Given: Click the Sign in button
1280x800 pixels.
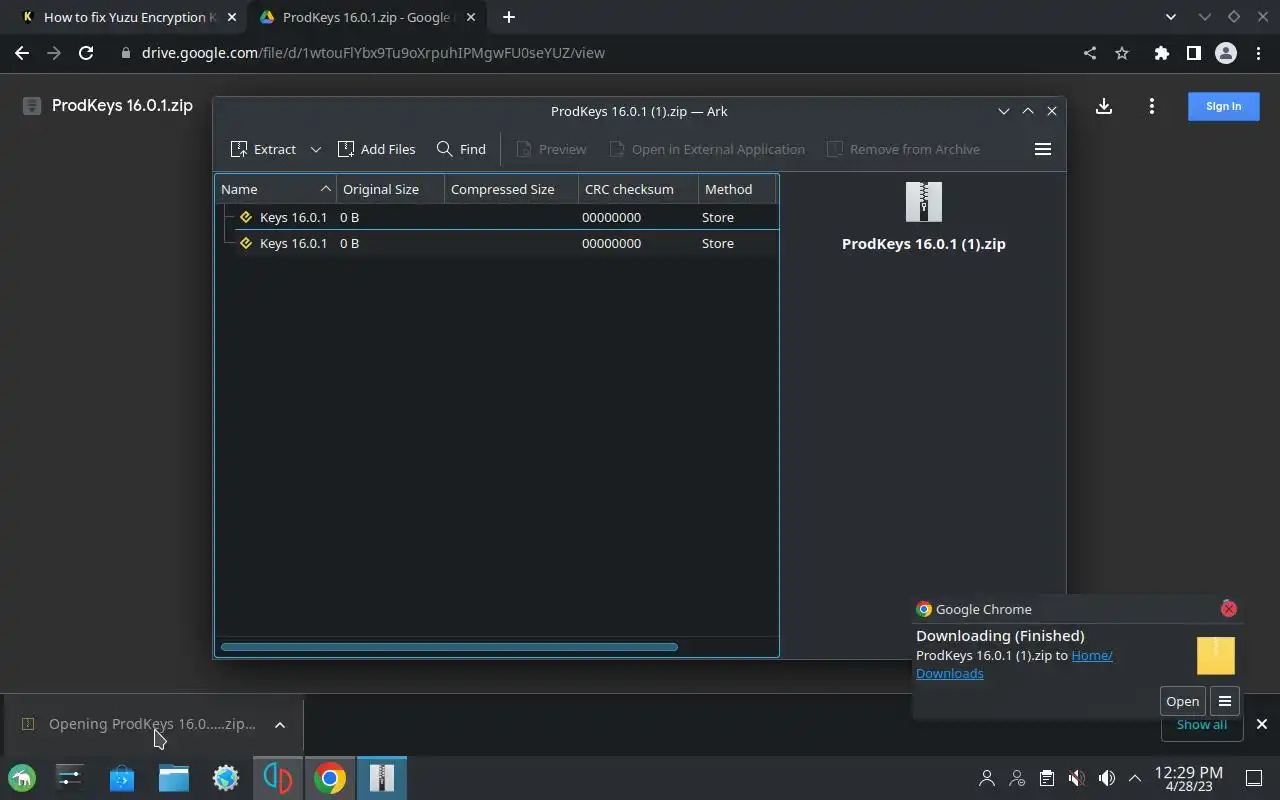Looking at the screenshot, I should [1223, 106].
